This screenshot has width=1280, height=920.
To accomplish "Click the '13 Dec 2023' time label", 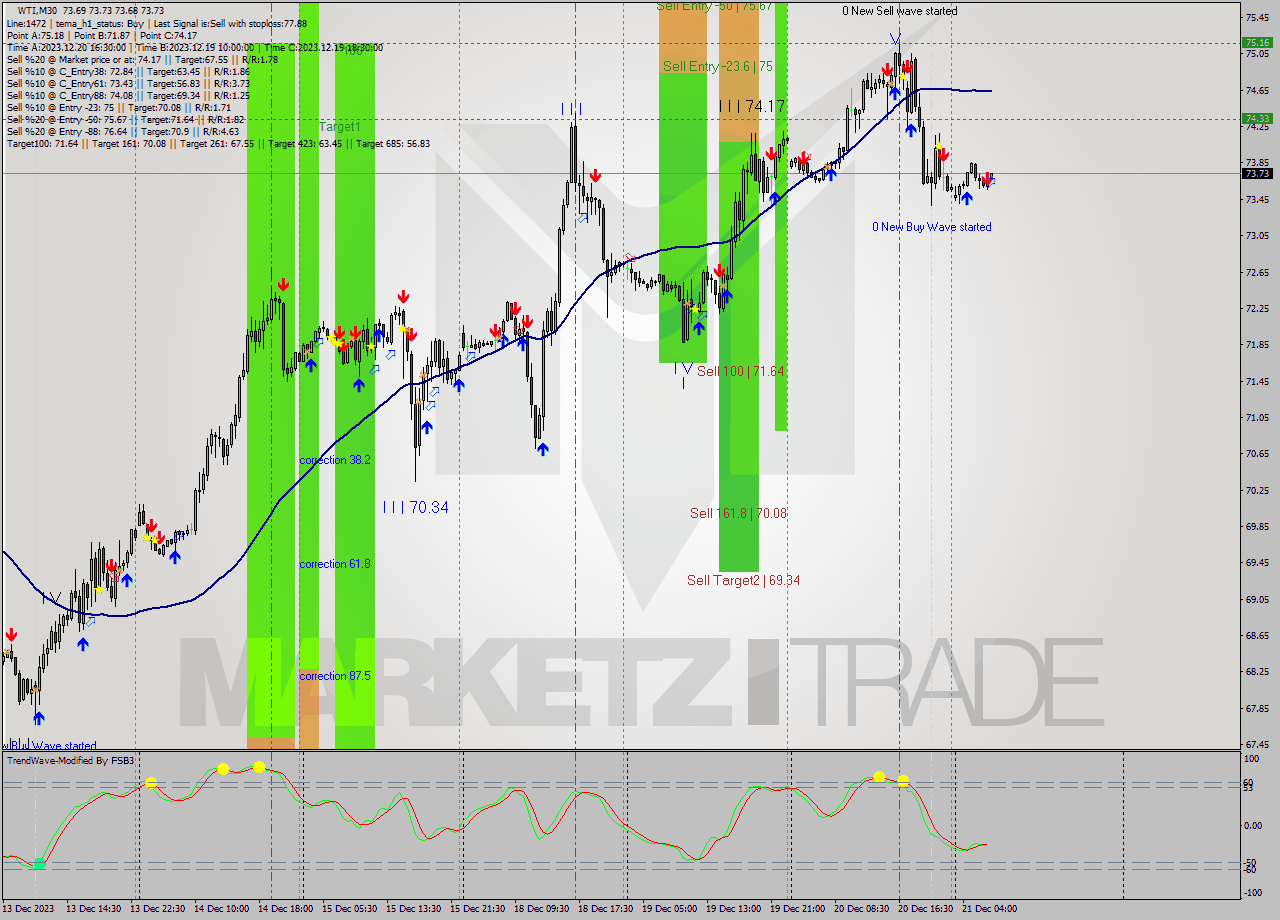I will (28, 908).
